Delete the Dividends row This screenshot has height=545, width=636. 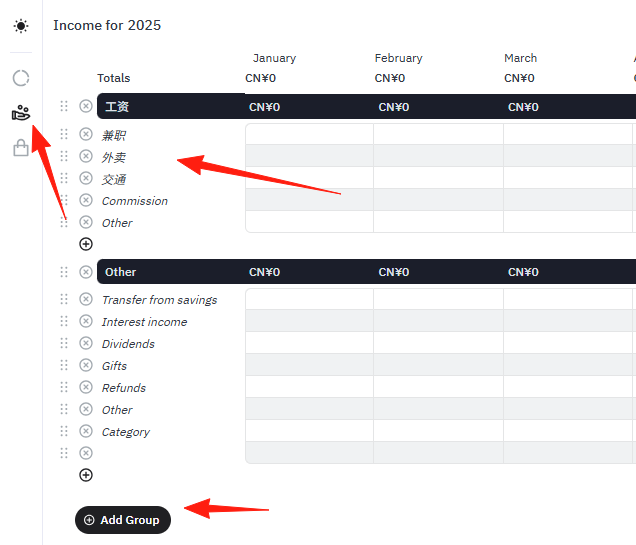(86, 343)
